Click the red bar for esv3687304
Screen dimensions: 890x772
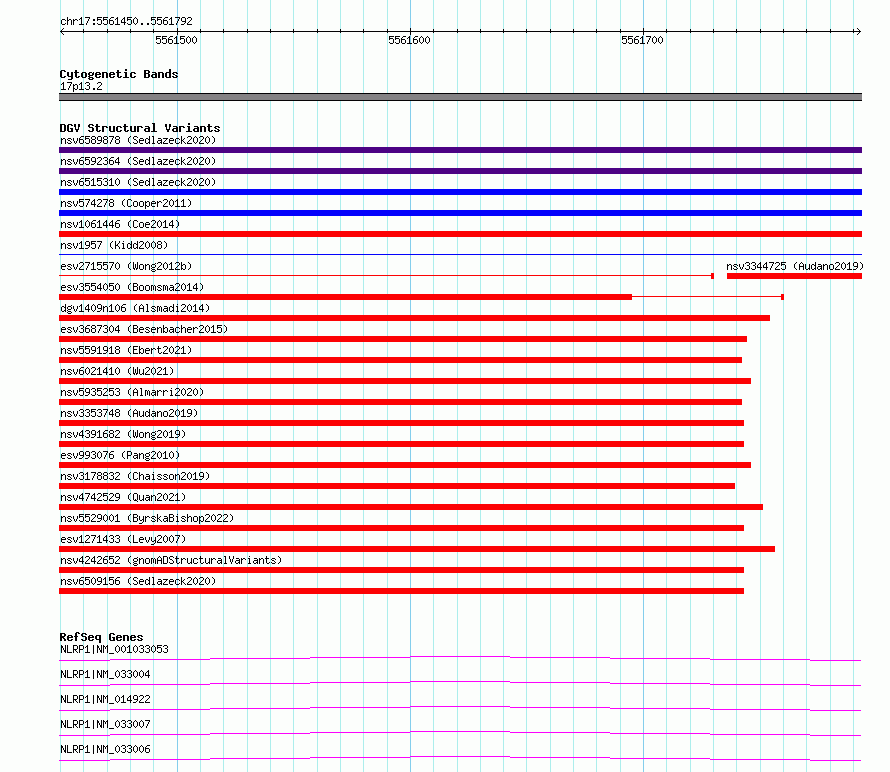pos(403,339)
